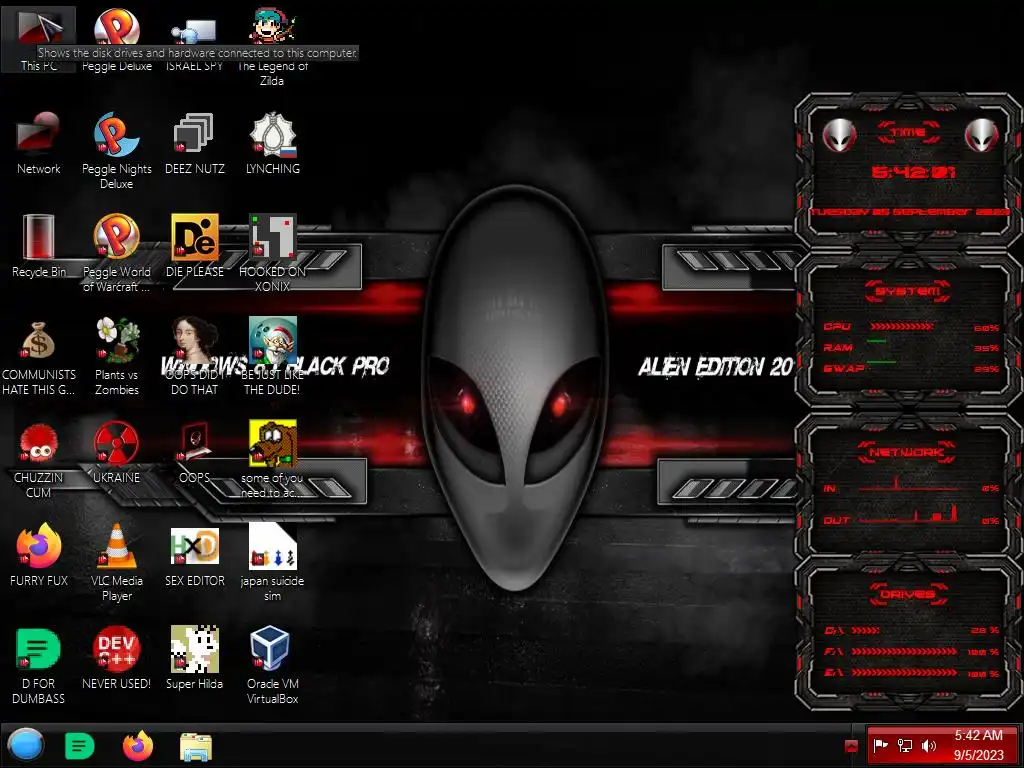The image size is (1024, 768).
Task: Open the volume speaker tray icon
Action: click(x=929, y=745)
